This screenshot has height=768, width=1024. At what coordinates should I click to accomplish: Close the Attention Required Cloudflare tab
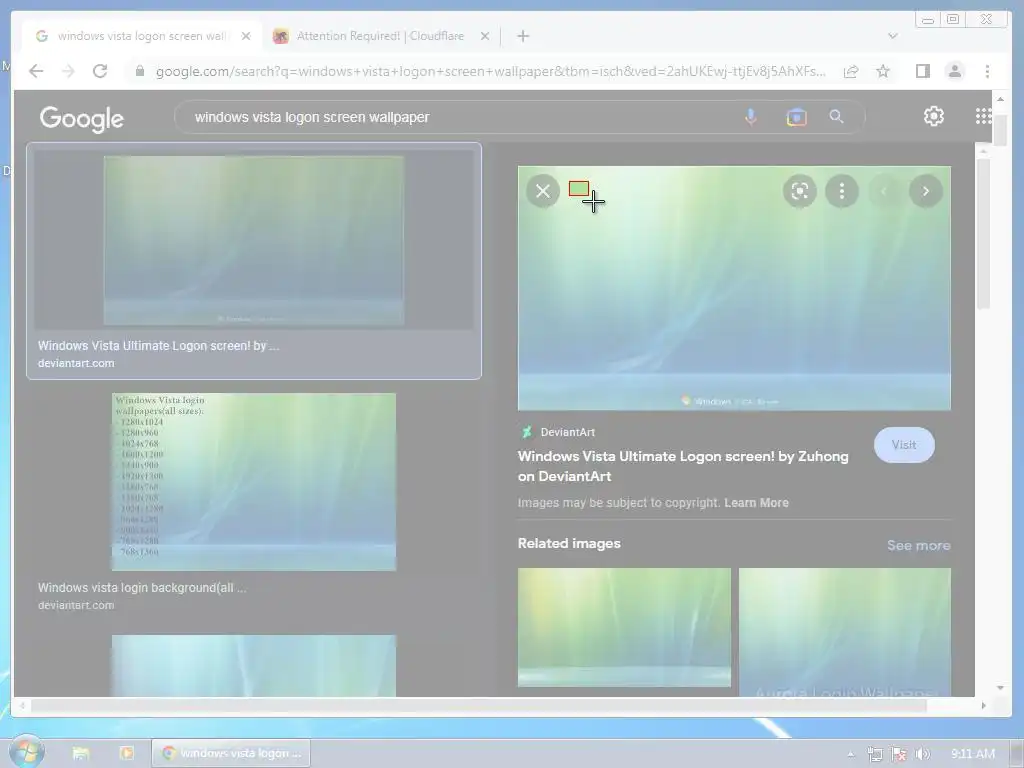point(485,36)
